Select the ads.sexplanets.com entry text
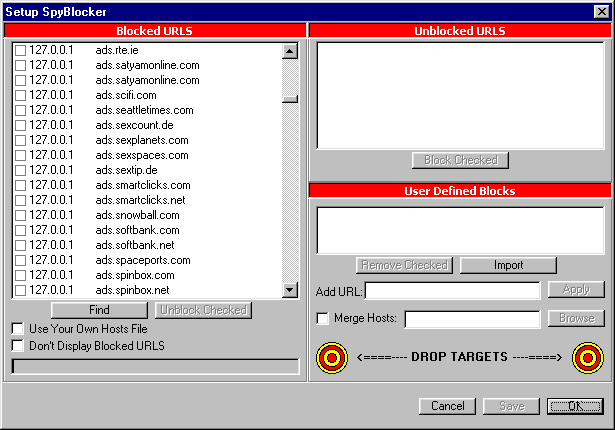Screen dimensions: 615x430 (x=142, y=140)
